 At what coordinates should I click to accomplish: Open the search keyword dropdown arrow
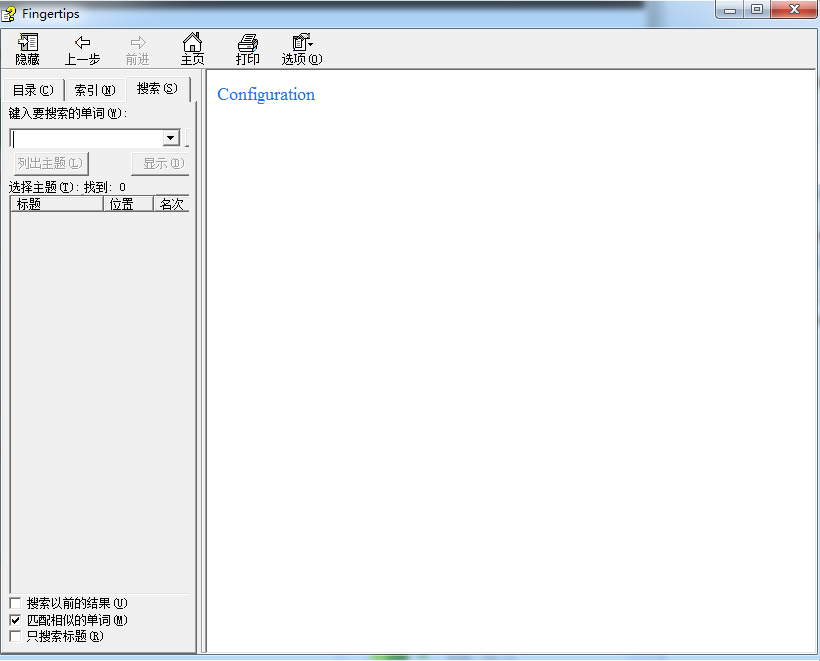pos(171,137)
